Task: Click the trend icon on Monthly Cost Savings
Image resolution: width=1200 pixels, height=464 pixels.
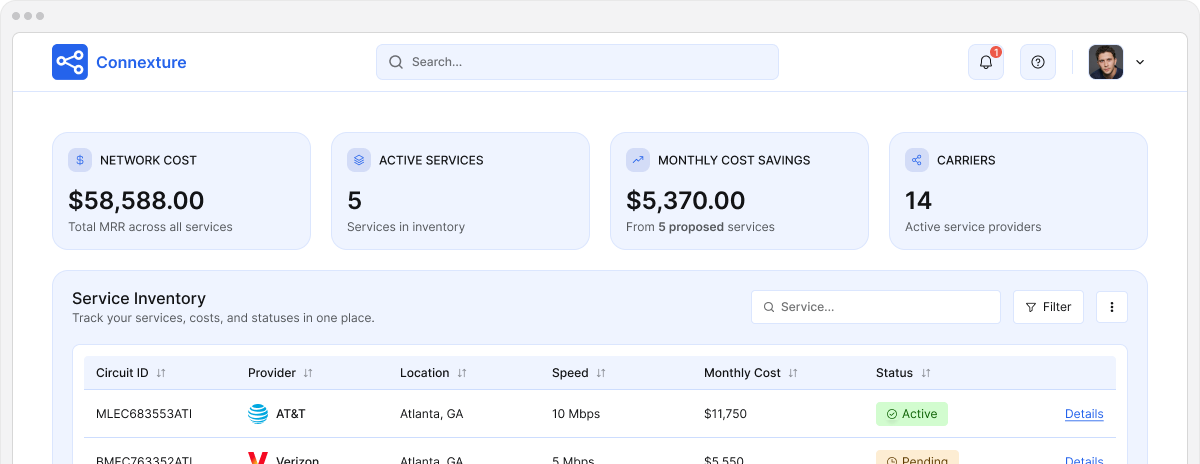Action: point(638,160)
